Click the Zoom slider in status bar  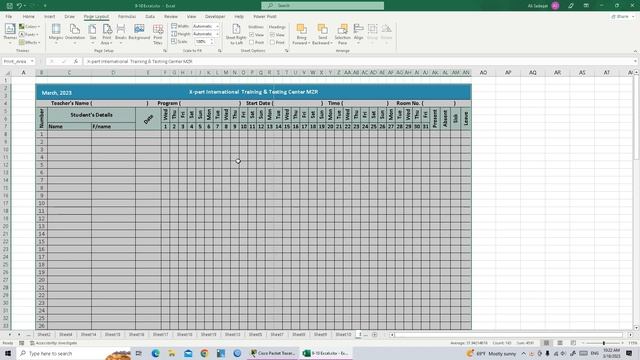click(x=603, y=343)
